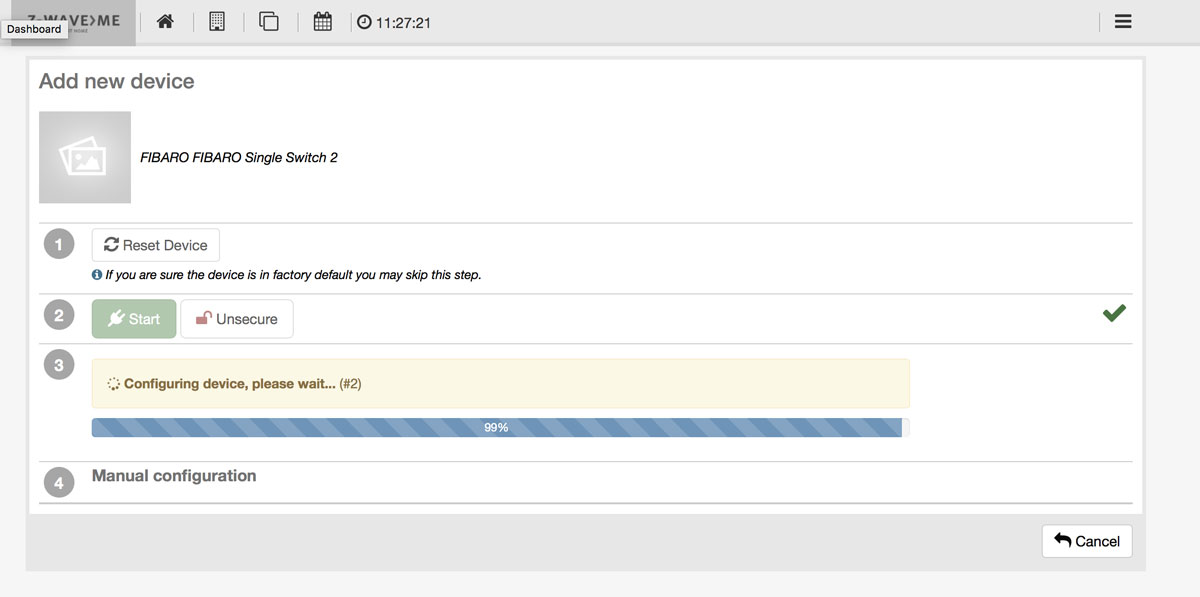Viewport: 1200px width, 597px height.
Task: Click the loading spinner in the configuring message
Action: tap(114, 384)
